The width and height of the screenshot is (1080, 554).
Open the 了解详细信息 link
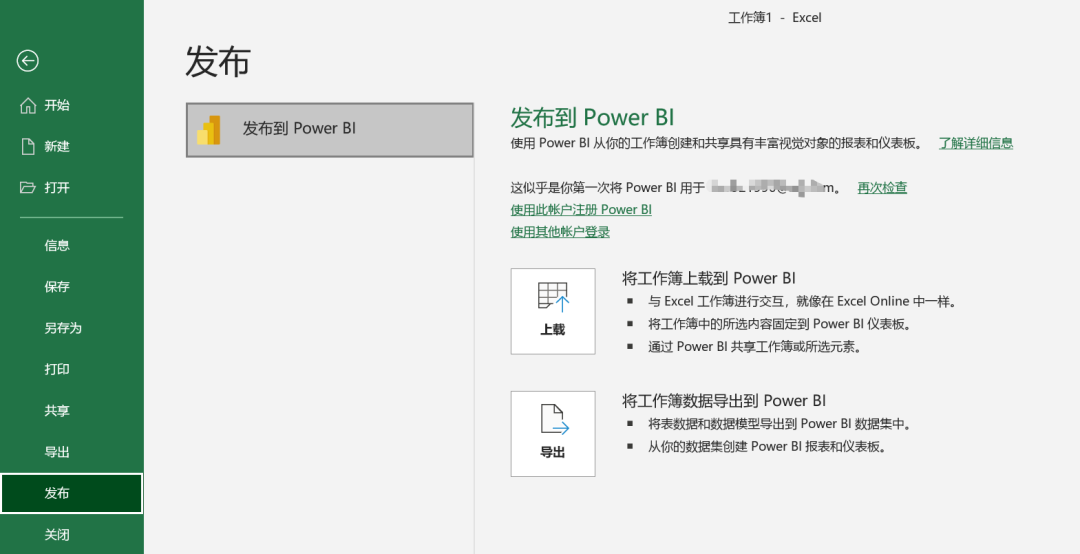coord(976,143)
